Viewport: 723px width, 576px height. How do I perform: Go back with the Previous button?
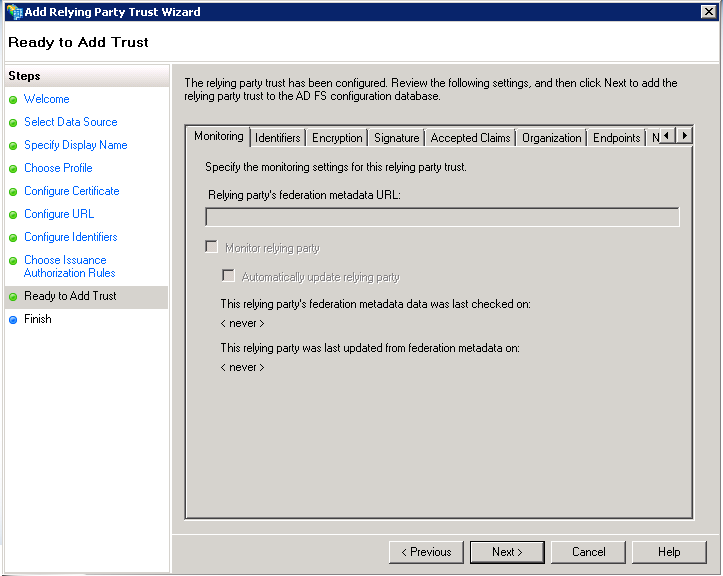[426, 552]
